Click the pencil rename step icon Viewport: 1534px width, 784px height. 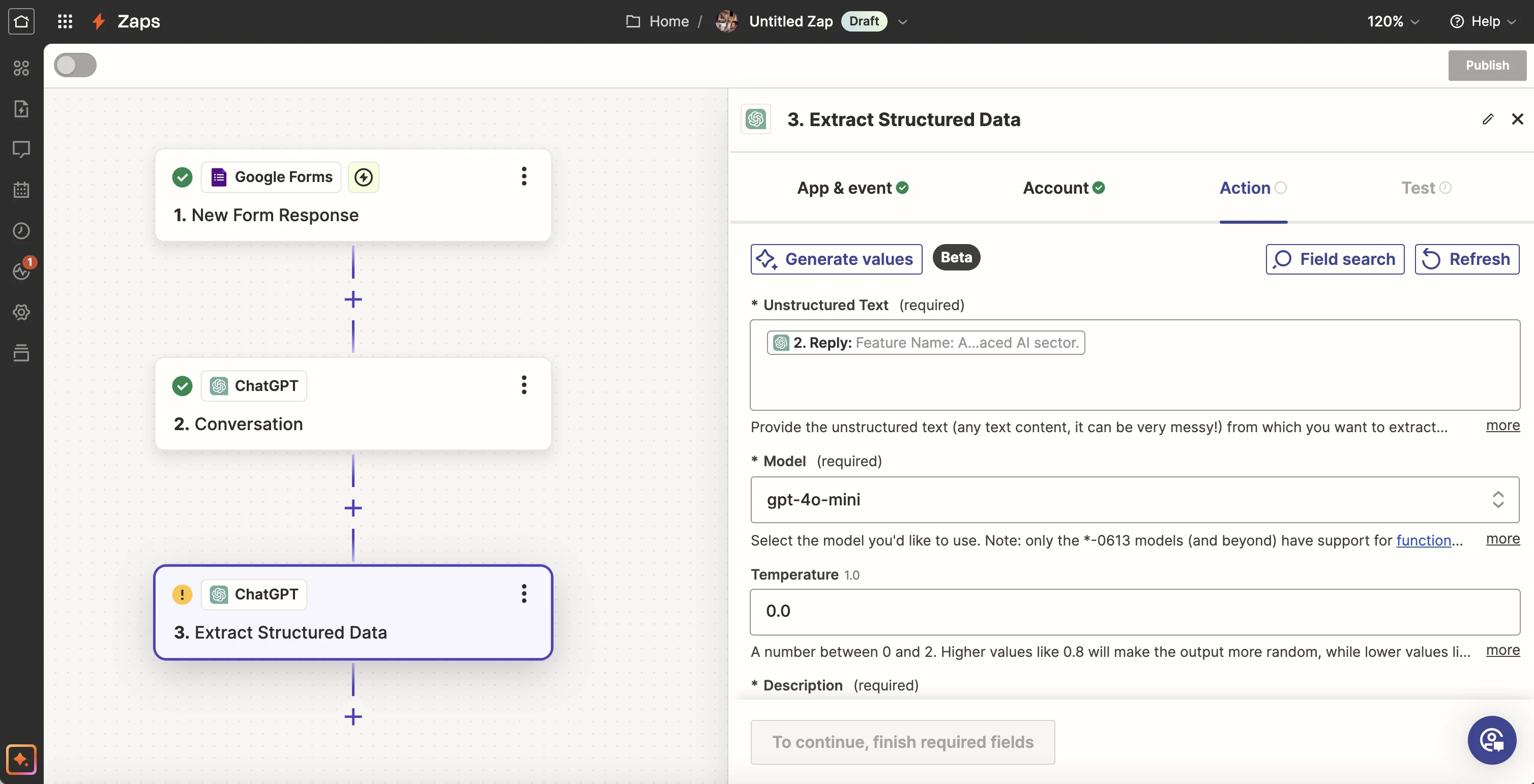pos(1488,119)
